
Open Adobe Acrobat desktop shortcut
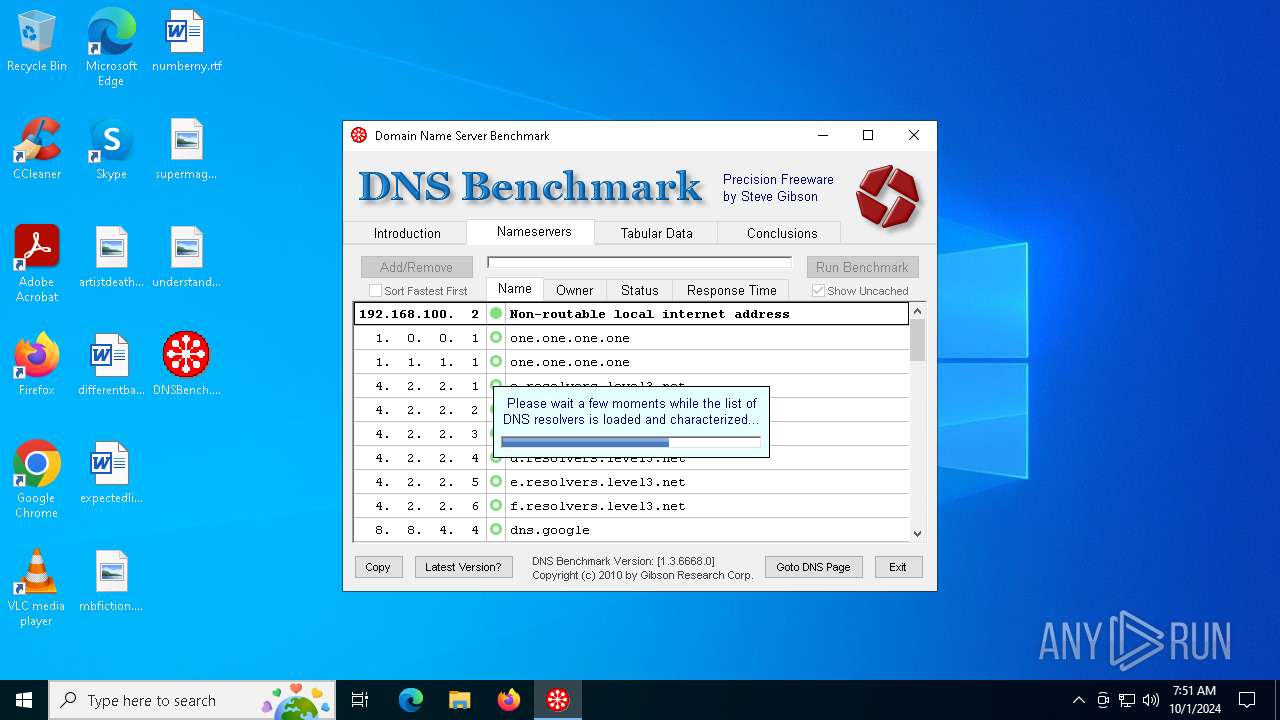[x=37, y=264]
